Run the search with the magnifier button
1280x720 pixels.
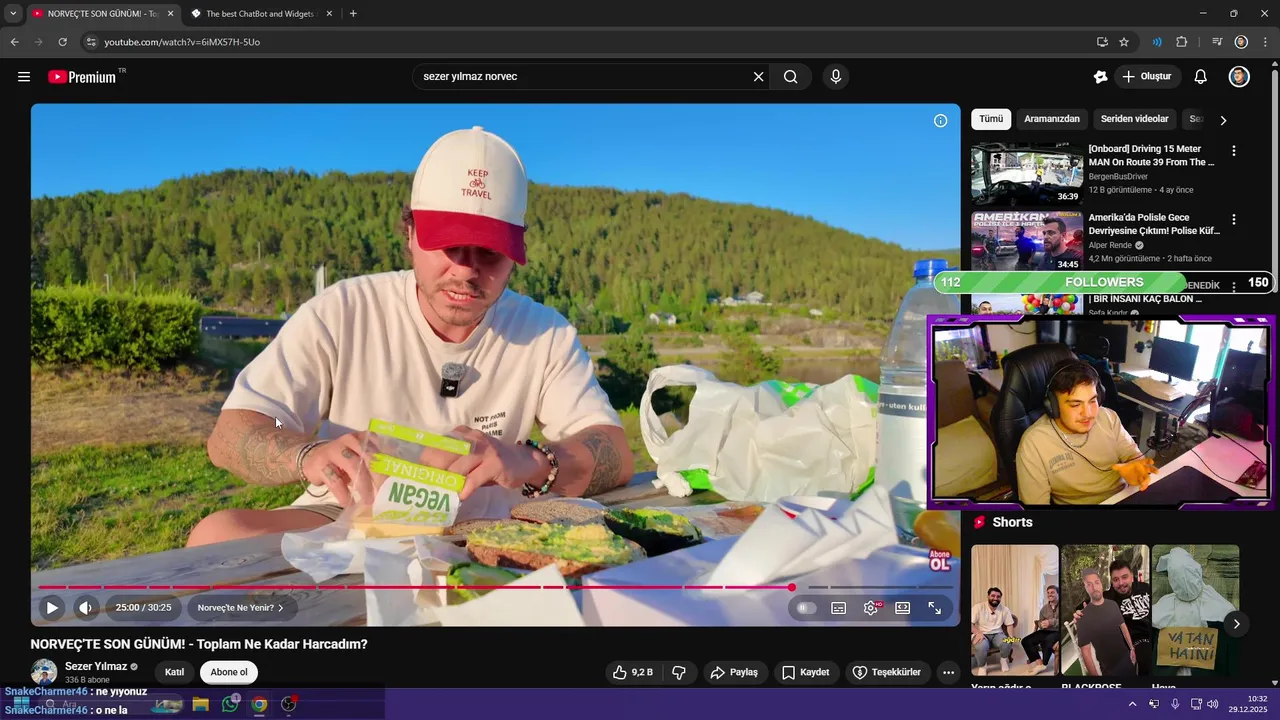pos(790,77)
